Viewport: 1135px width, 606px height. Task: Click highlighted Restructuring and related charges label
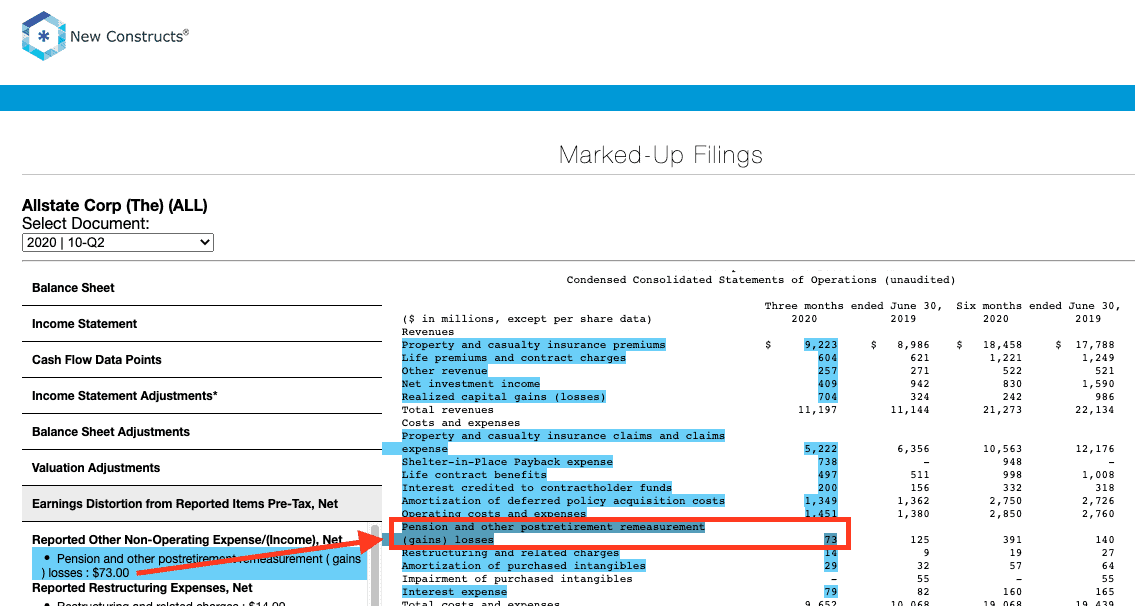[510, 553]
